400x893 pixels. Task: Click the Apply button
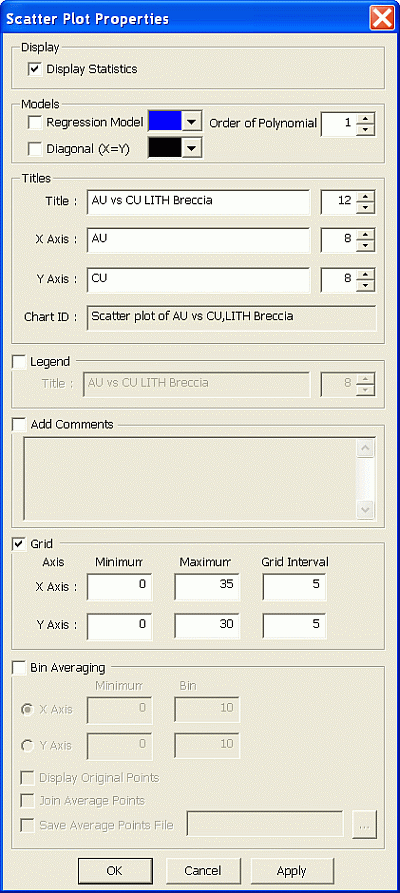pyautogui.click(x=292, y=871)
